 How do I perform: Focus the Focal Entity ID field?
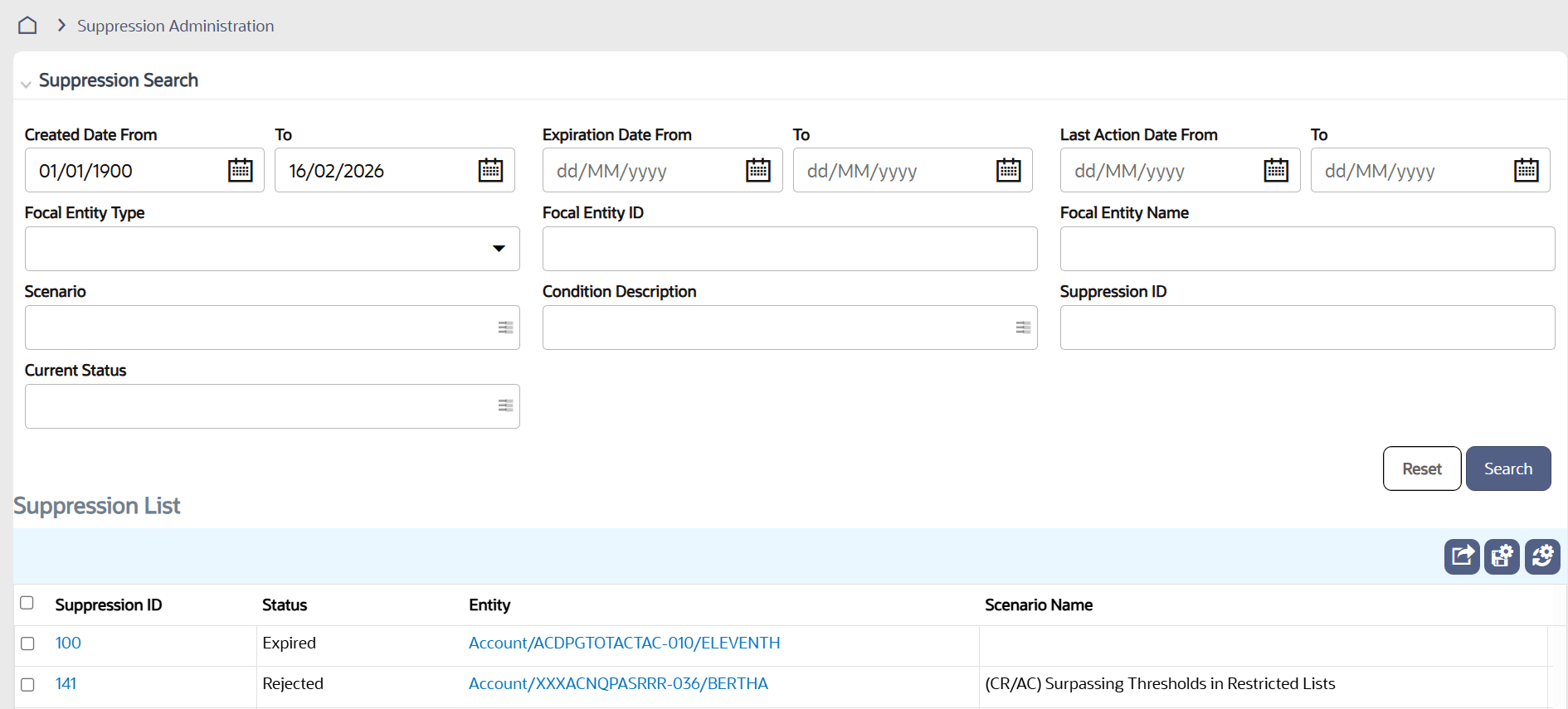click(790, 249)
